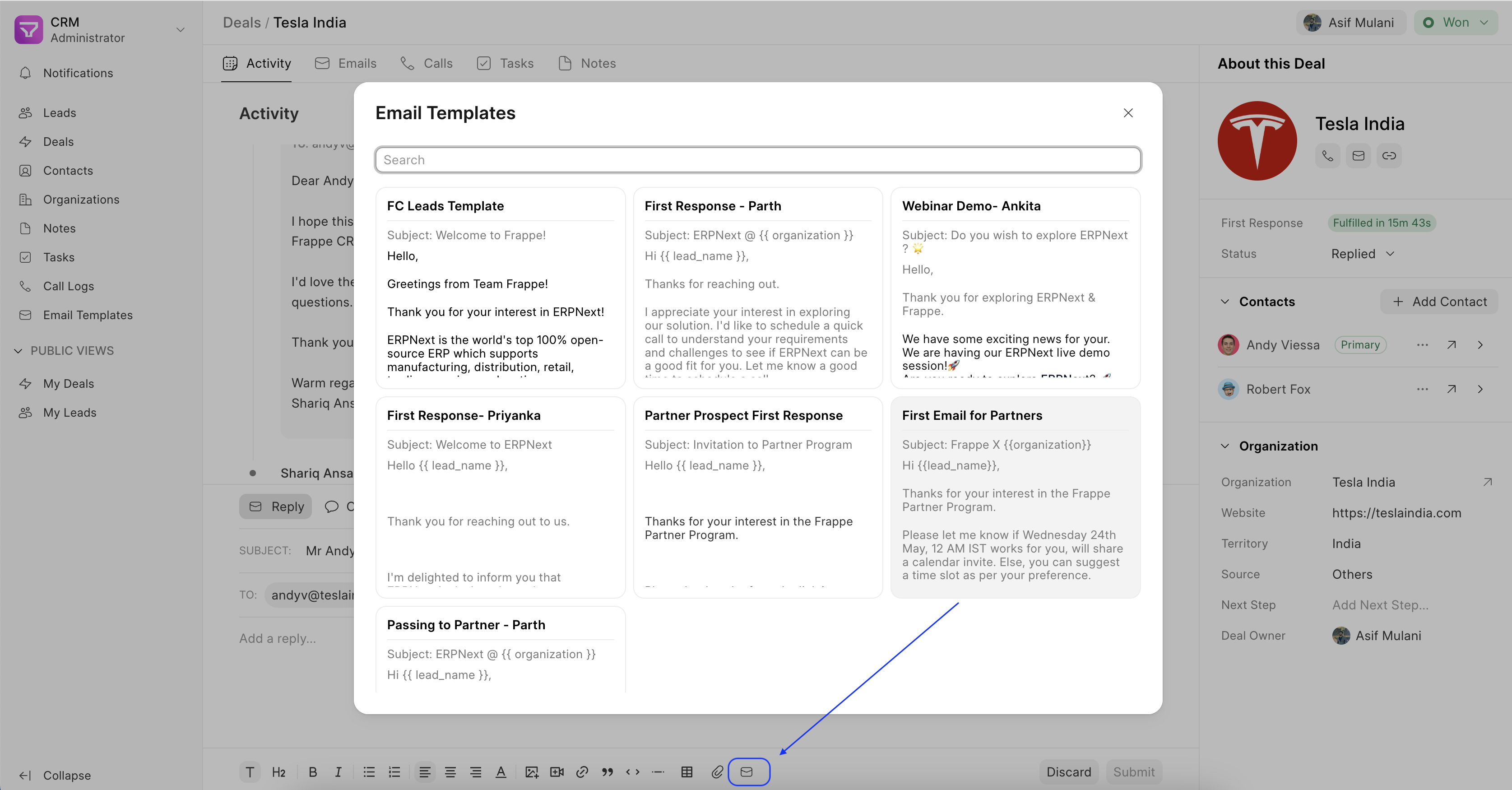Insert a hyperlink
Image resolution: width=1512 pixels, height=790 pixels.
click(x=582, y=772)
